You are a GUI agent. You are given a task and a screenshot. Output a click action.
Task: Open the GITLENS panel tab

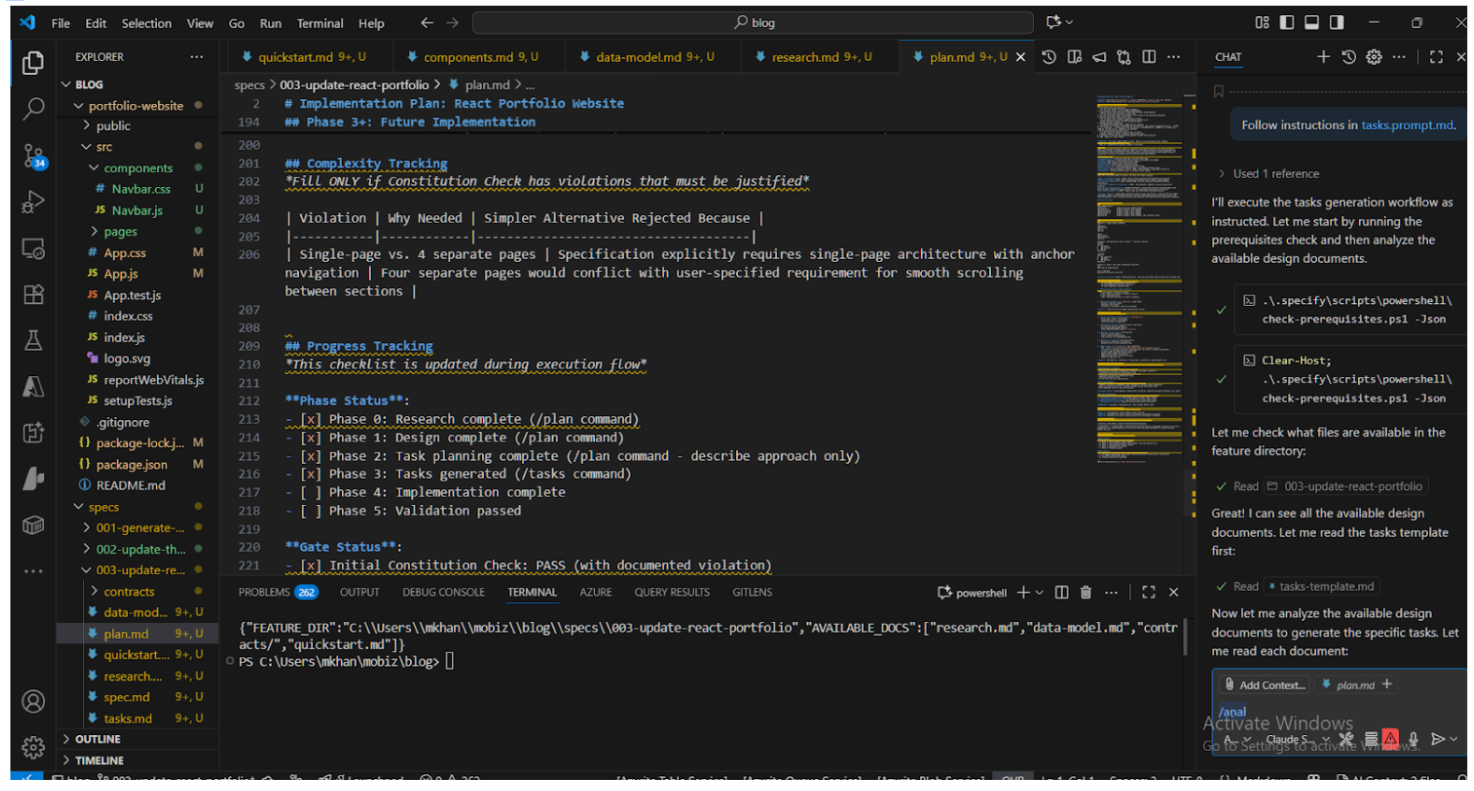point(752,592)
